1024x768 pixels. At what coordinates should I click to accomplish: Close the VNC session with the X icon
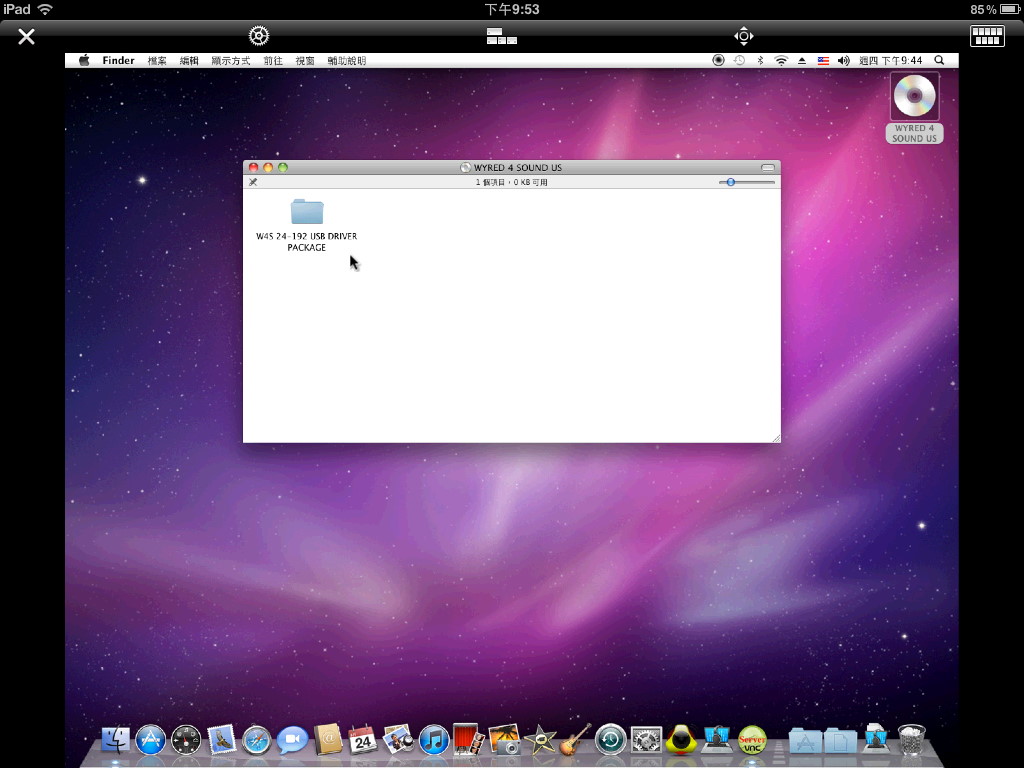coord(26,37)
